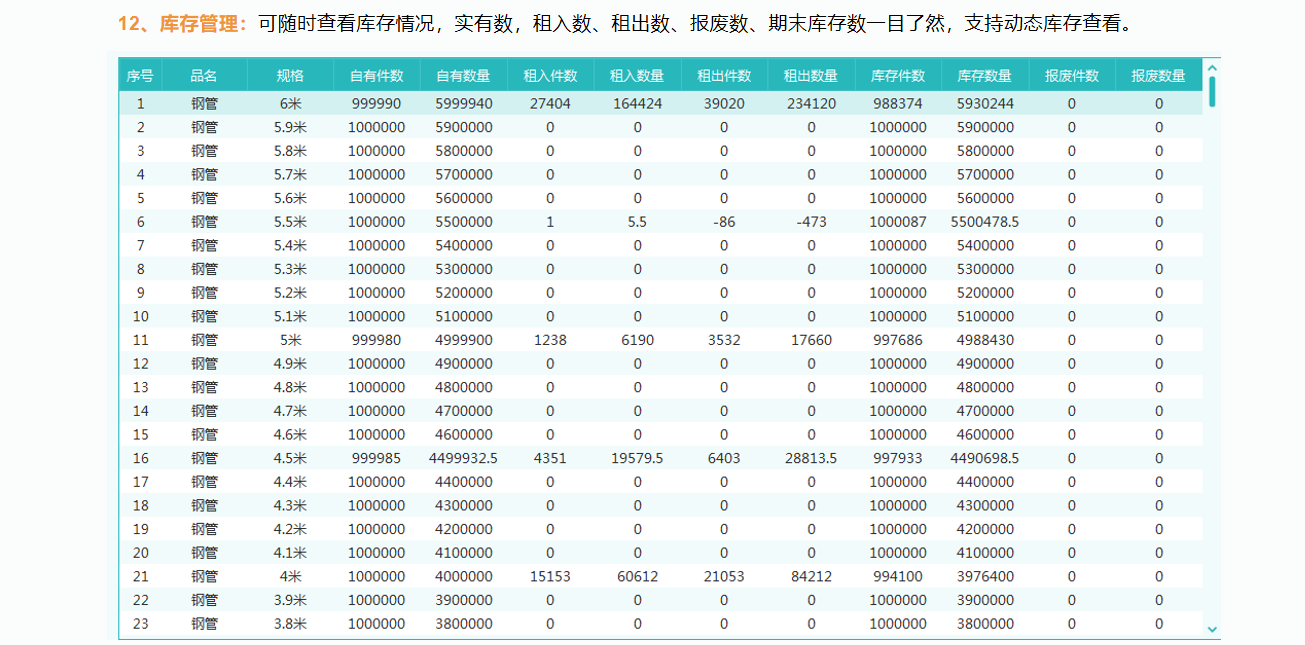Screen dimensions: 1305x645
Task: Click the 999980 cell
Action: pyautogui.click(x=377, y=340)
